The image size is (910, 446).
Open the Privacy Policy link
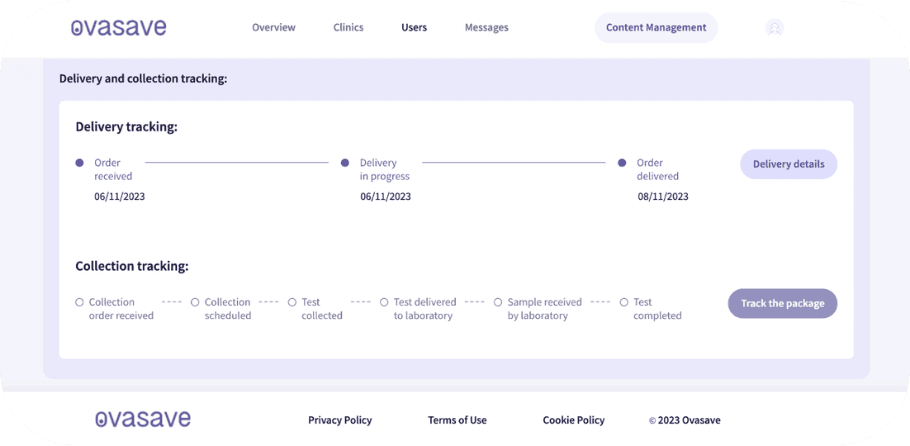pos(339,420)
